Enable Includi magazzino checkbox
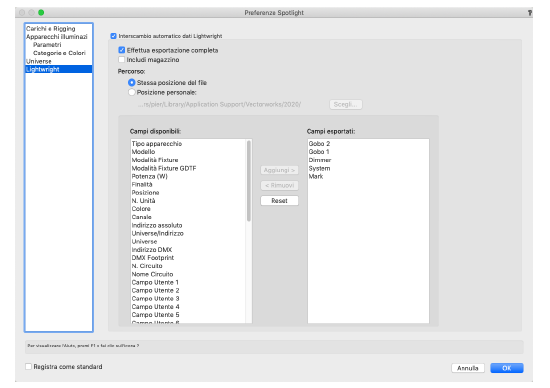This screenshot has height=388, width=550. click(x=122, y=60)
